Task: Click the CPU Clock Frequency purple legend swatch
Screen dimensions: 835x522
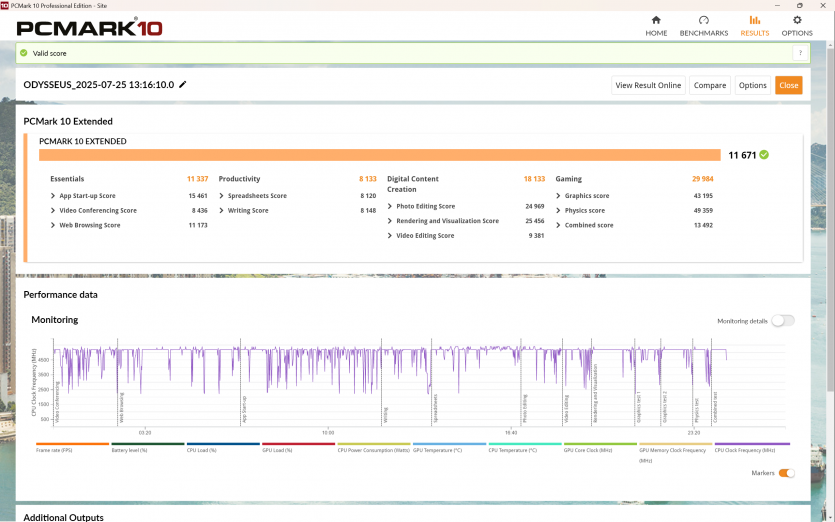Action: click(x=751, y=444)
